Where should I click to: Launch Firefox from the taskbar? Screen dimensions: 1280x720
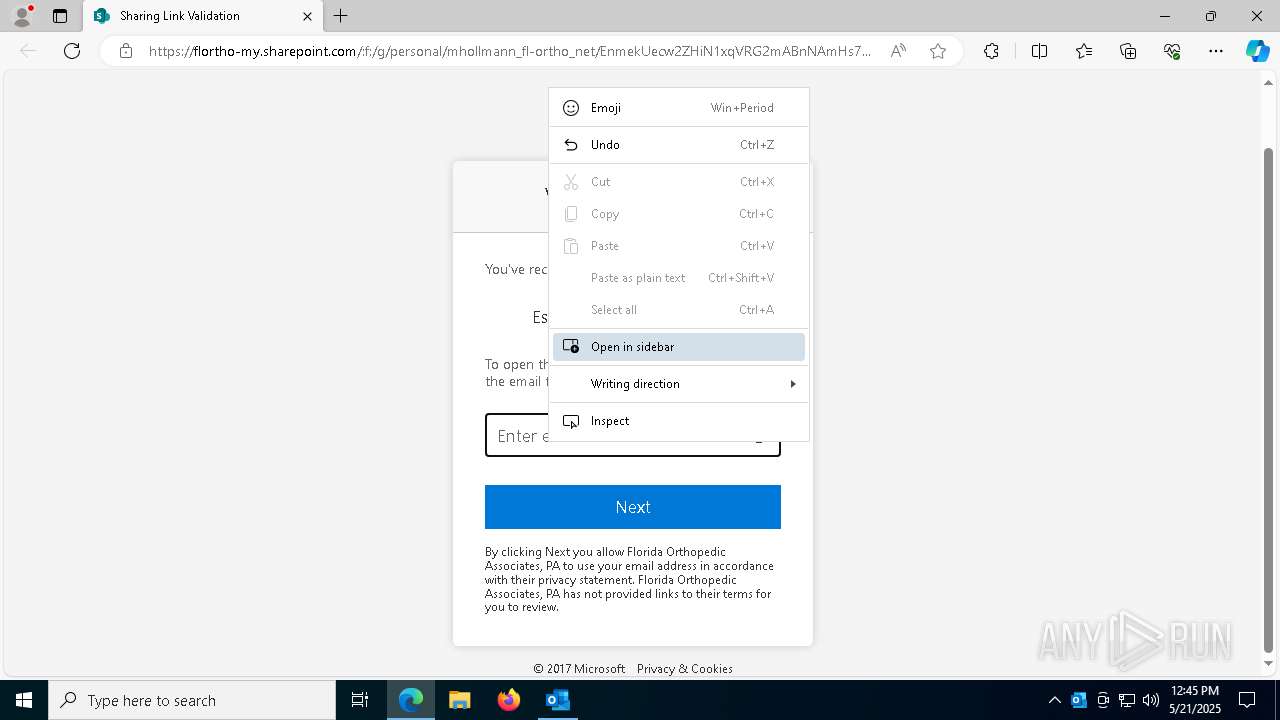pyautogui.click(x=509, y=700)
